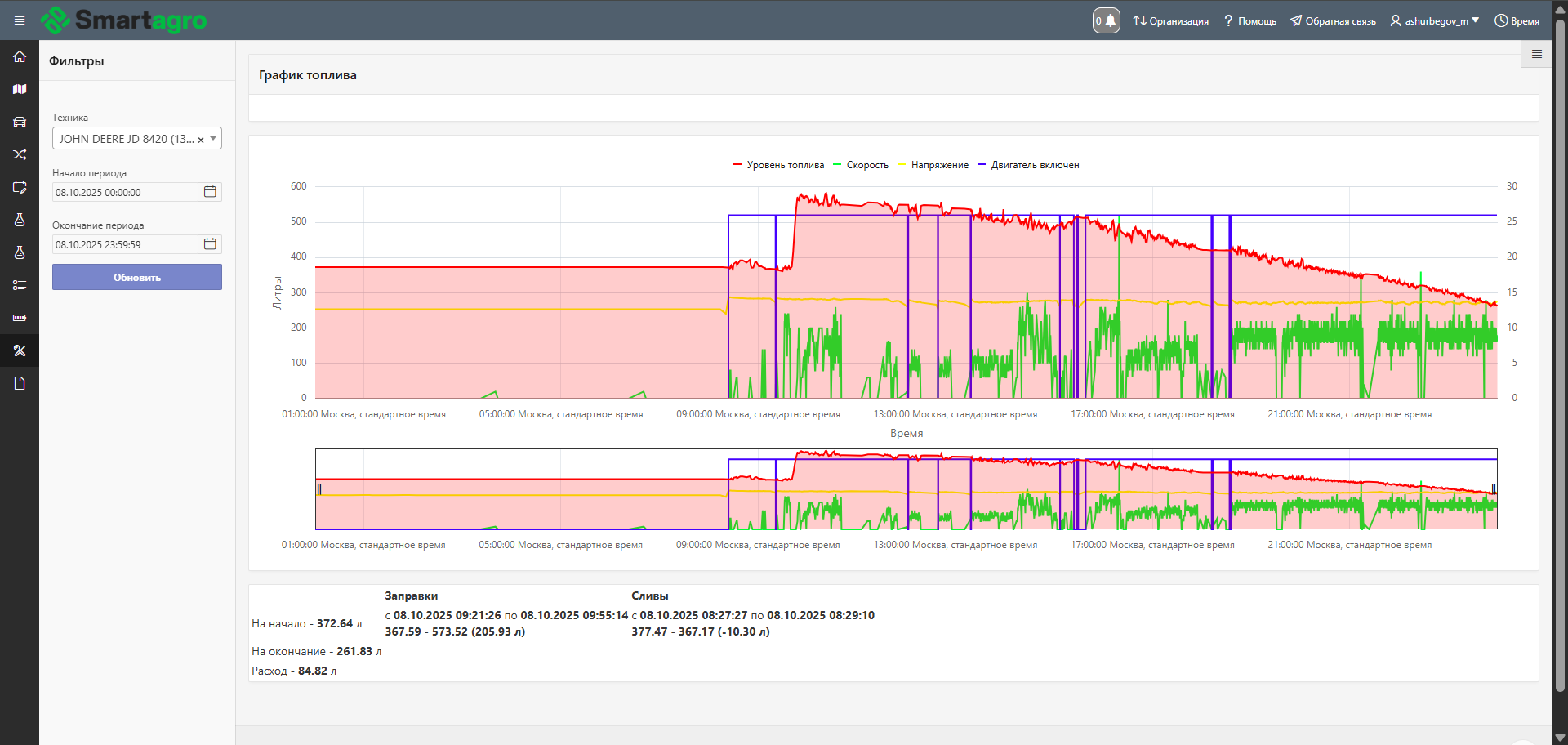Open the 'Помощь' header menu
Image resolution: width=1568 pixels, height=745 pixels.
tap(1250, 20)
